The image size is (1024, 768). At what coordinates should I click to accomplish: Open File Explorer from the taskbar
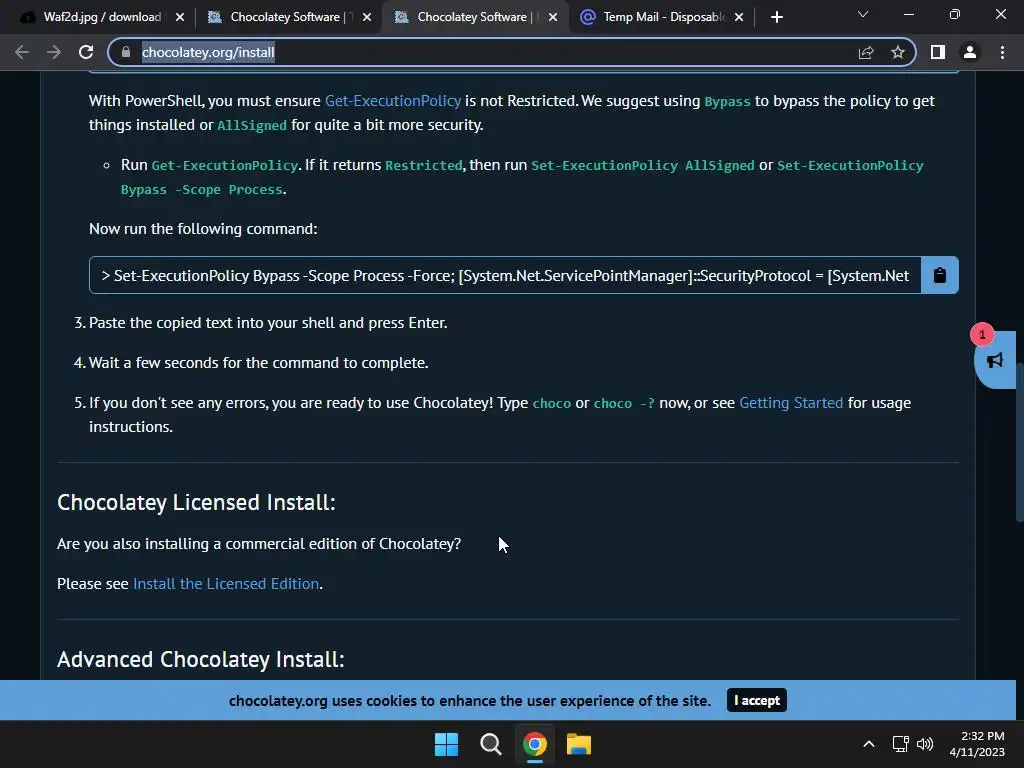coord(579,744)
